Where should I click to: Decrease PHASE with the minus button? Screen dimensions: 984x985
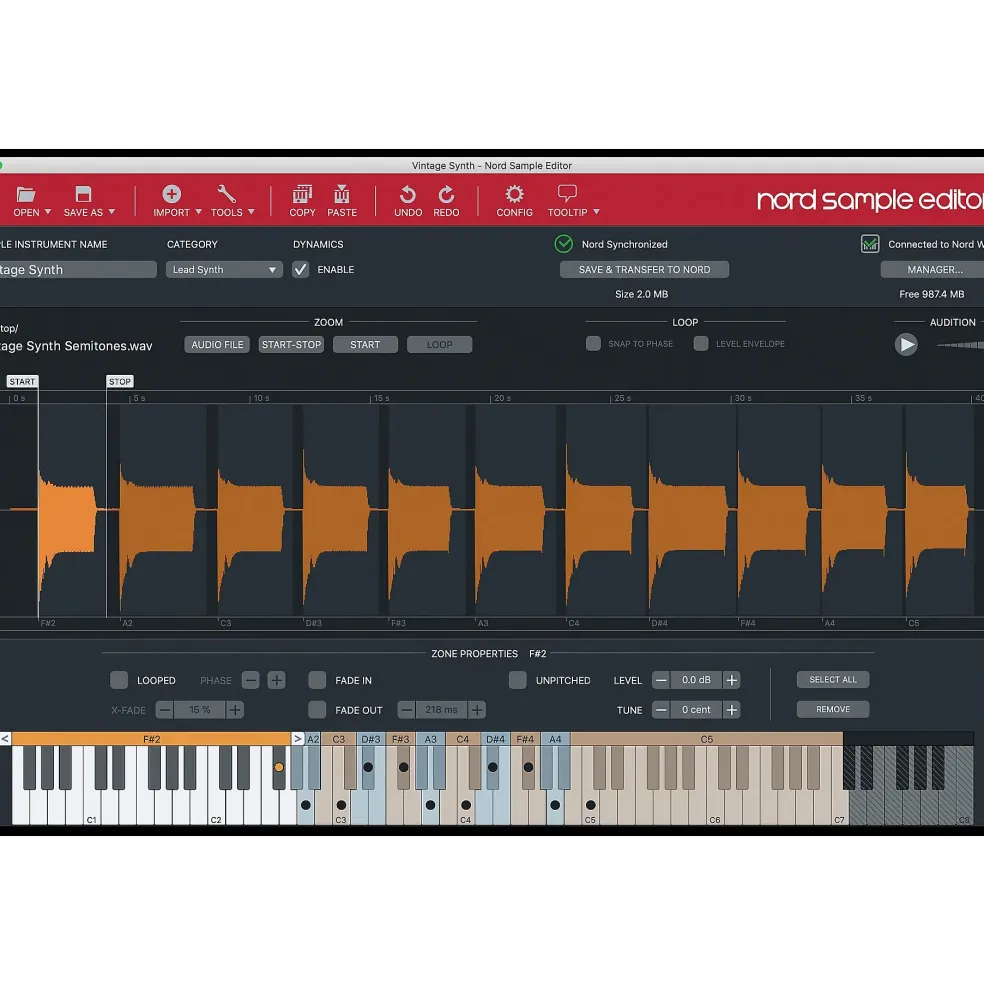click(251, 680)
